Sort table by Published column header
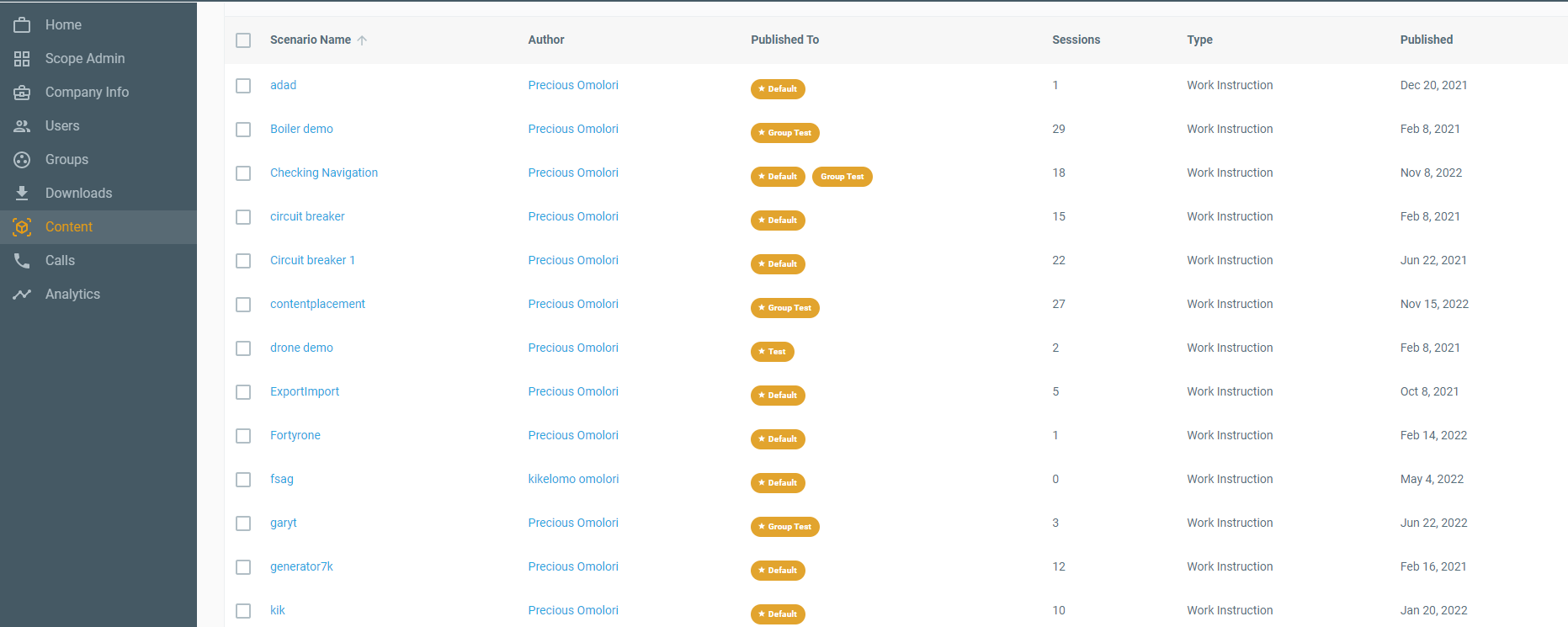The height and width of the screenshot is (627, 1568). pyautogui.click(x=1426, y=40)
